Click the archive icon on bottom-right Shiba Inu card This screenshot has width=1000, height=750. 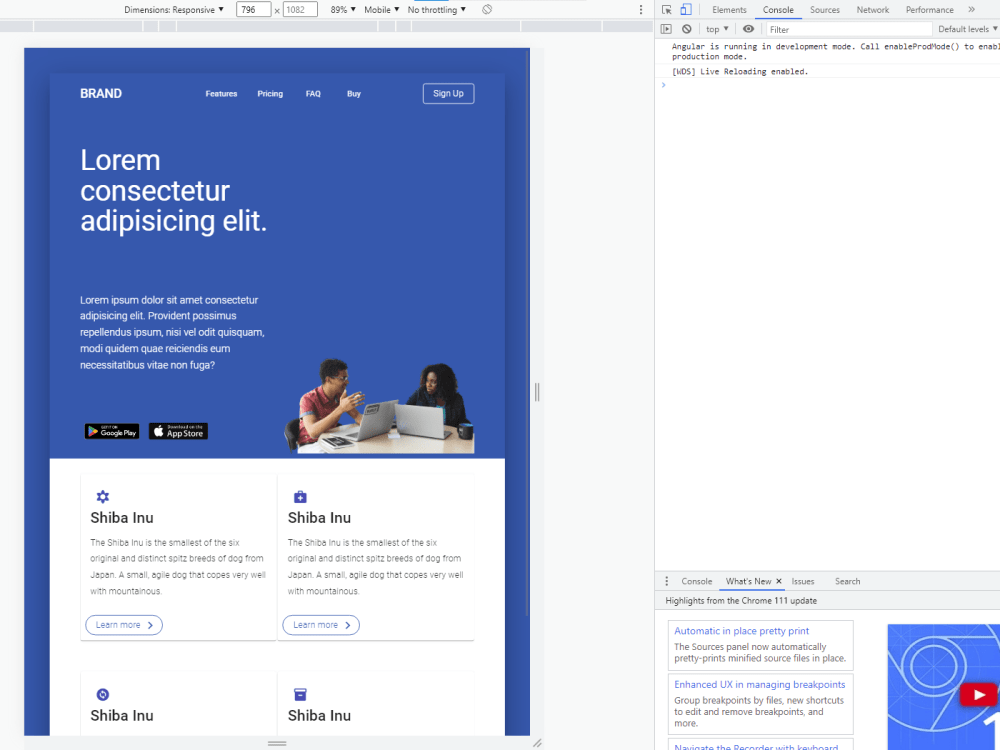300,694
